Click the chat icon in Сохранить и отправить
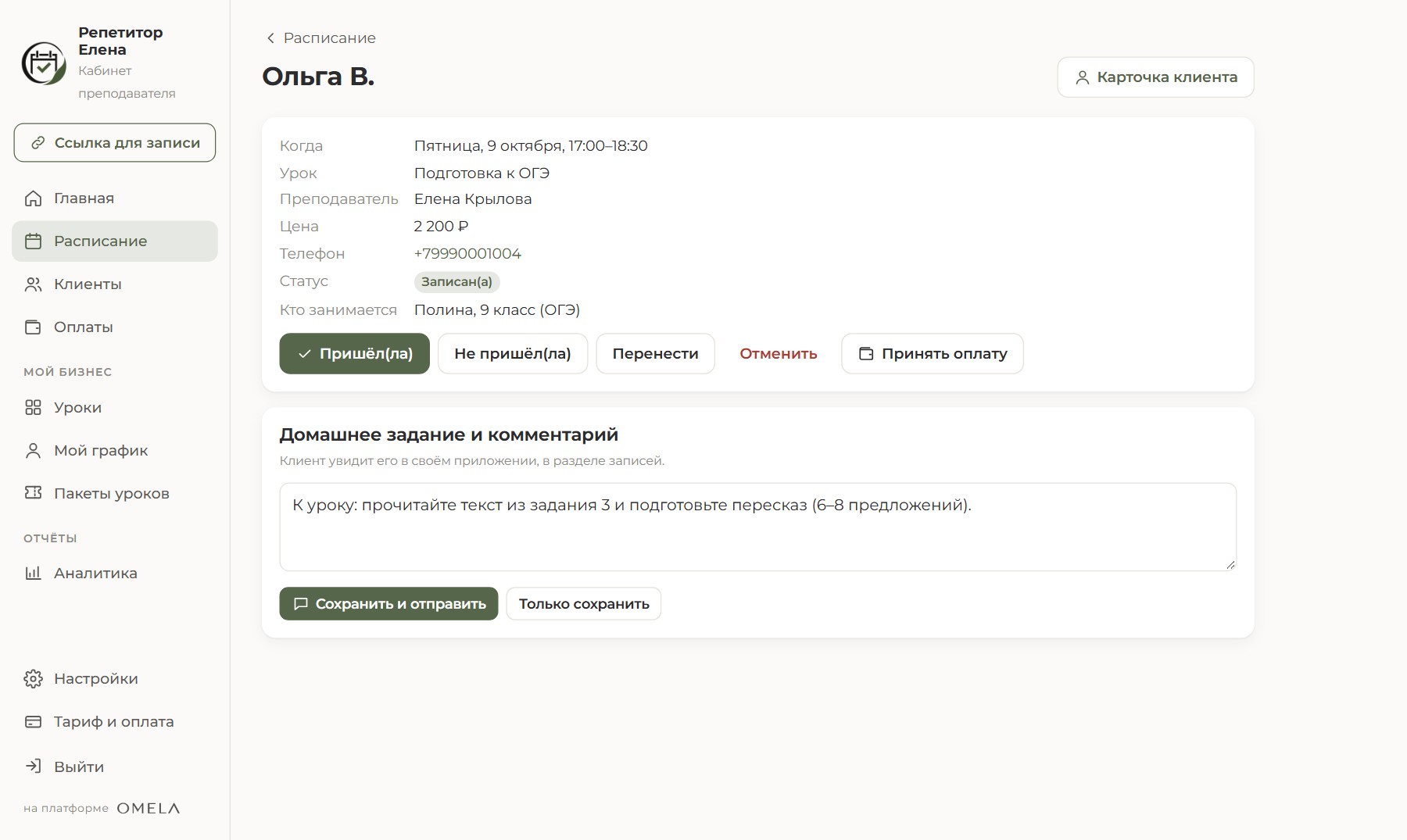The image size is (1407, 840). [301, 604]
